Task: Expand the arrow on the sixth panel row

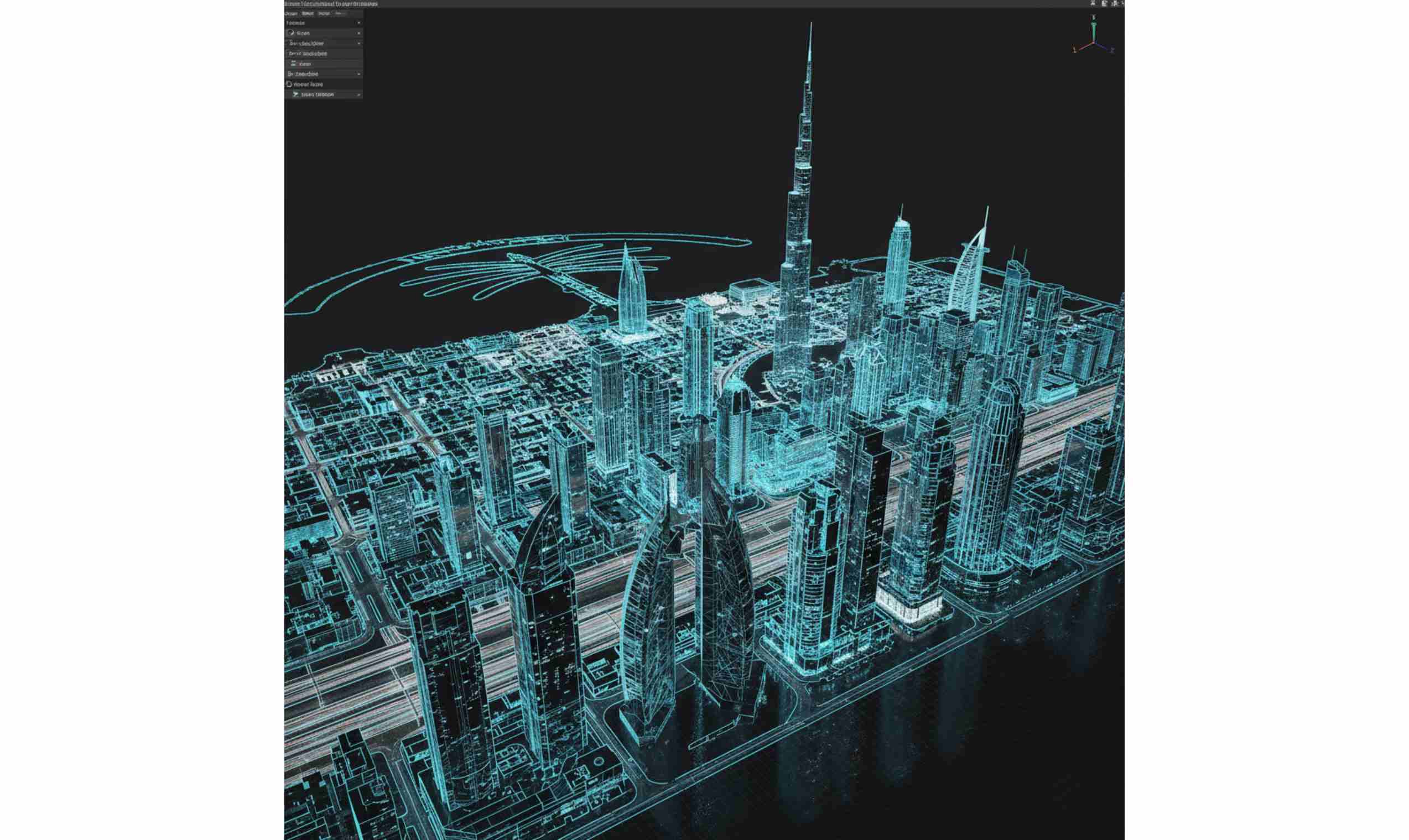Action: point(358,74)
